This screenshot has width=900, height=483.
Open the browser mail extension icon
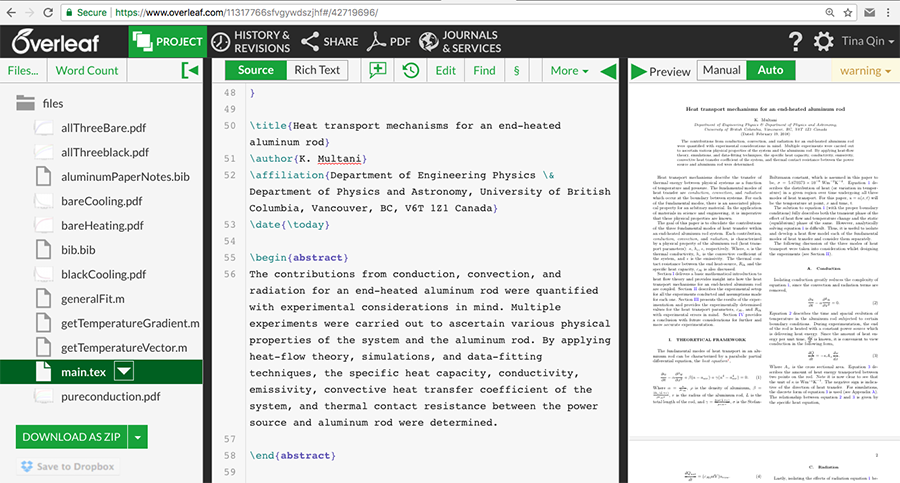[870, 12]
